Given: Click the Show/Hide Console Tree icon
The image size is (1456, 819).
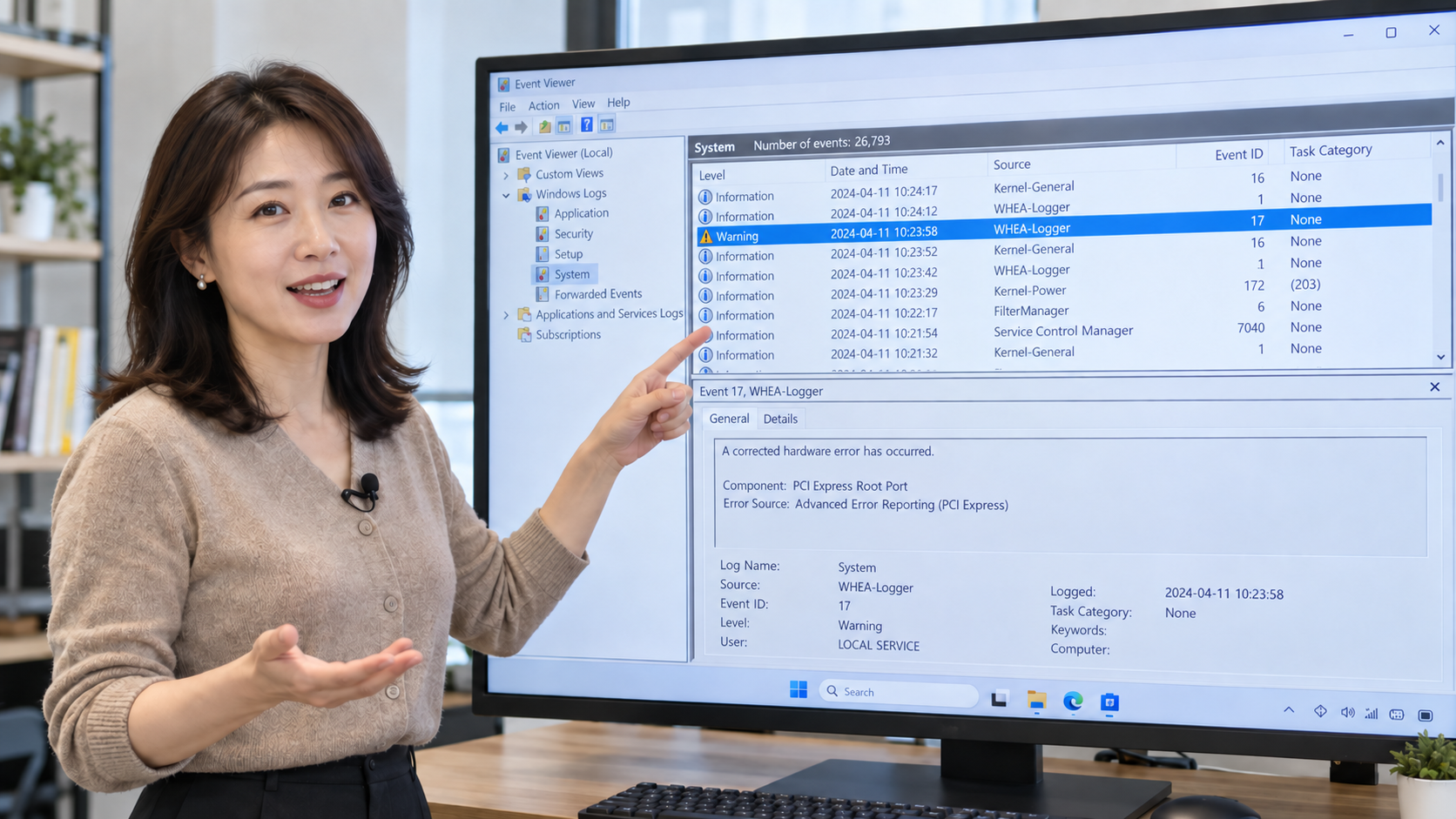Looking at the screenshot, I should [x=564, y=126].
